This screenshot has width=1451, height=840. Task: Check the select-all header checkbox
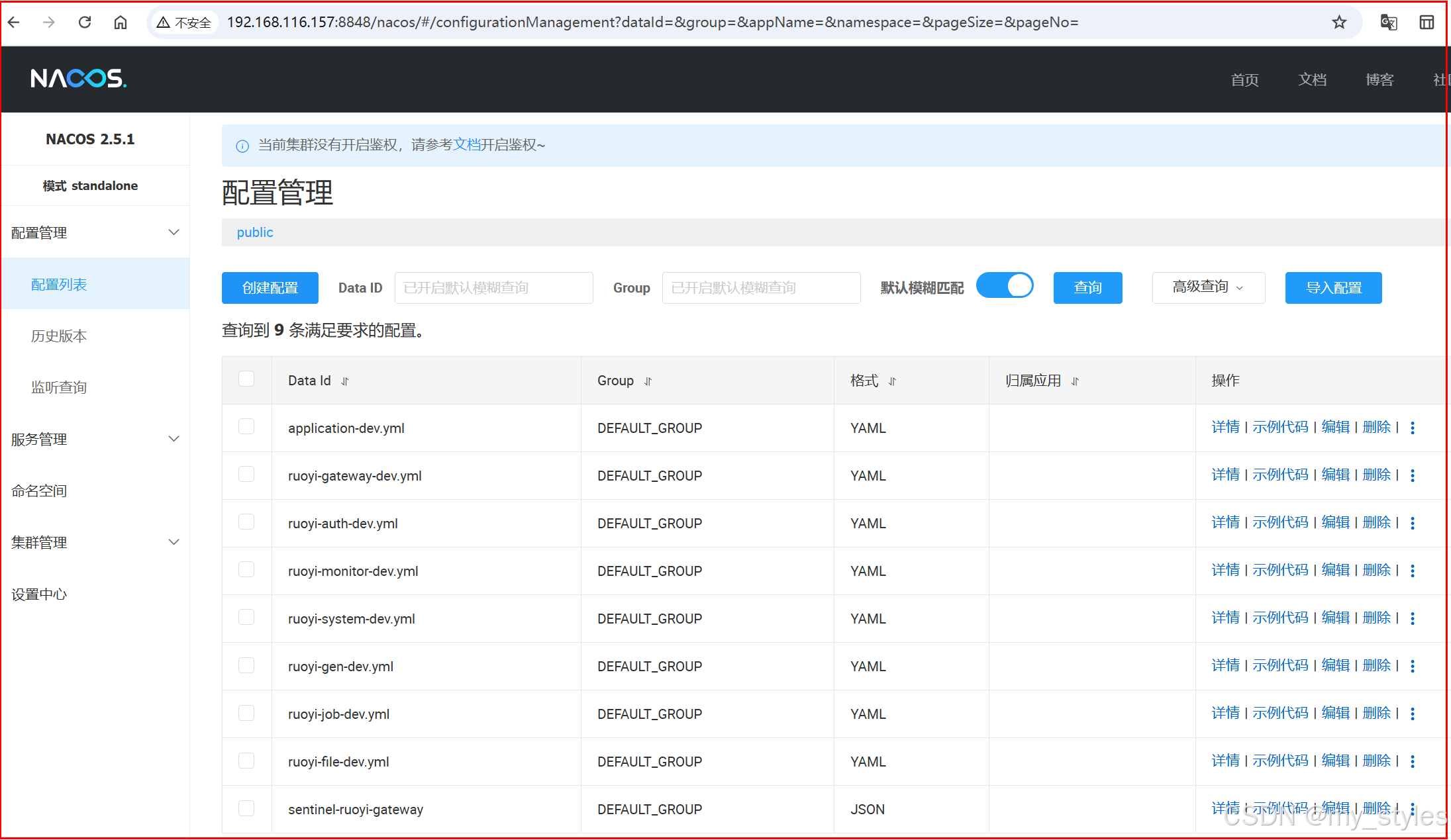click(246, 379)
